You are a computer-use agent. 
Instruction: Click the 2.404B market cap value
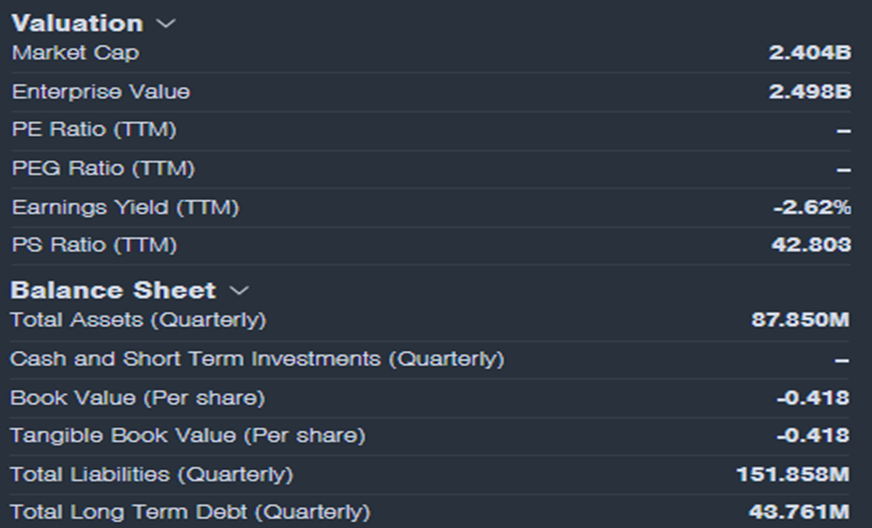[x=810, y=53]
